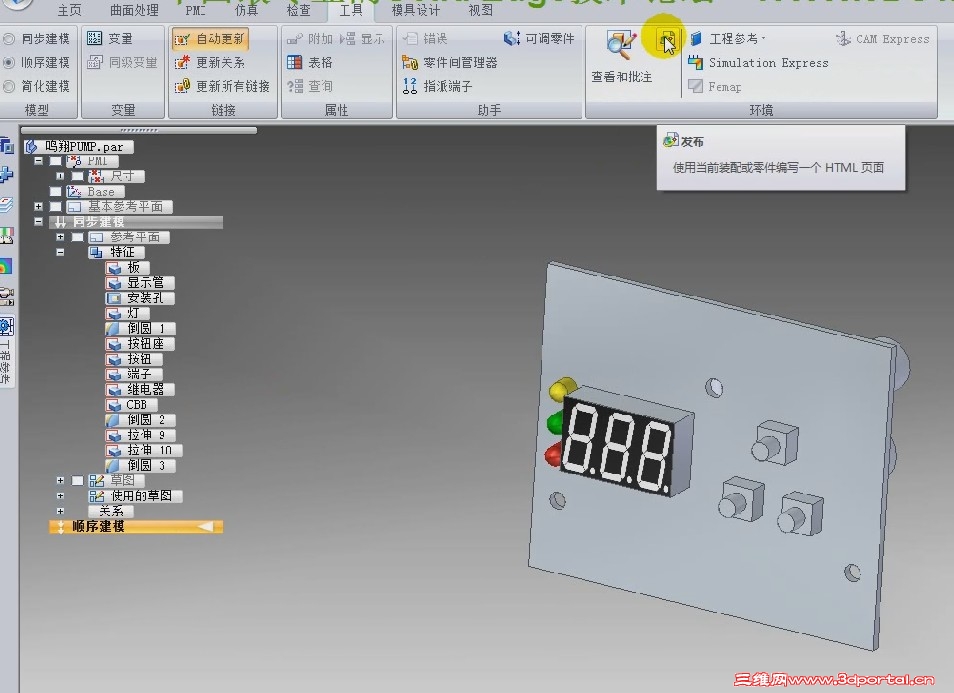This screenshot has height=693, width=954.
Task: Select the 安装孔 hole feature
Action: click(x=139, y=298)
